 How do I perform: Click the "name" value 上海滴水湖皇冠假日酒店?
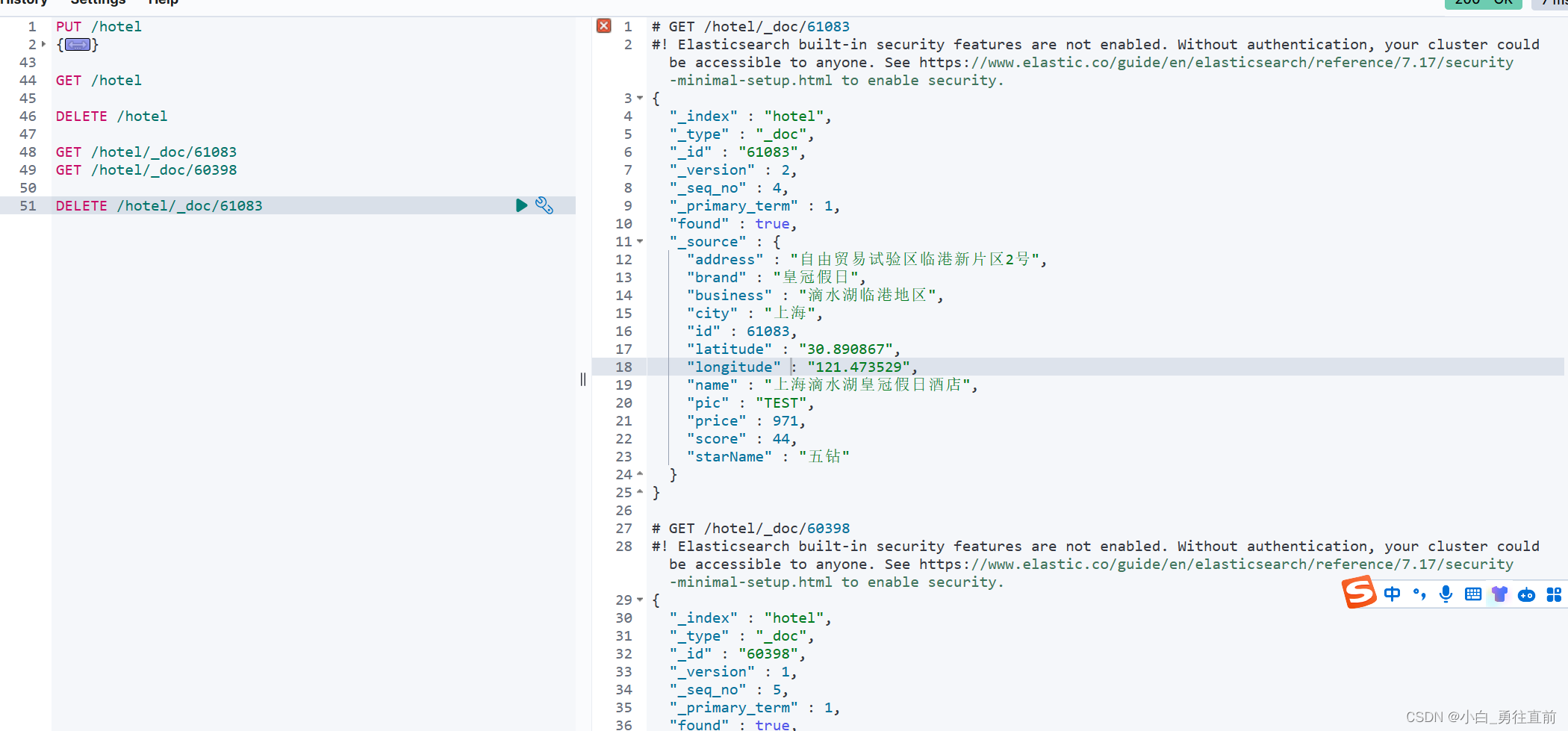pos(868,385)
